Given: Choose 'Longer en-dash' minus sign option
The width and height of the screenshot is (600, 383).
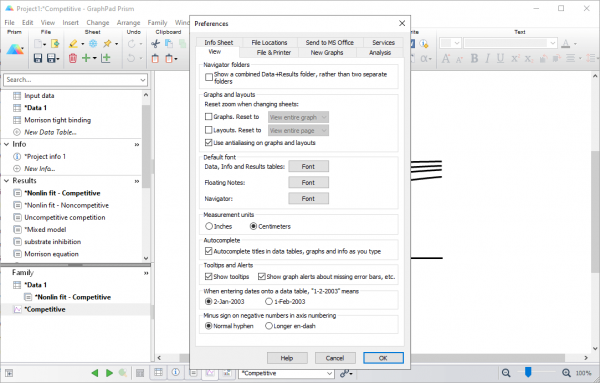Looking at the screenshot, I should click(x=269, y=326).
